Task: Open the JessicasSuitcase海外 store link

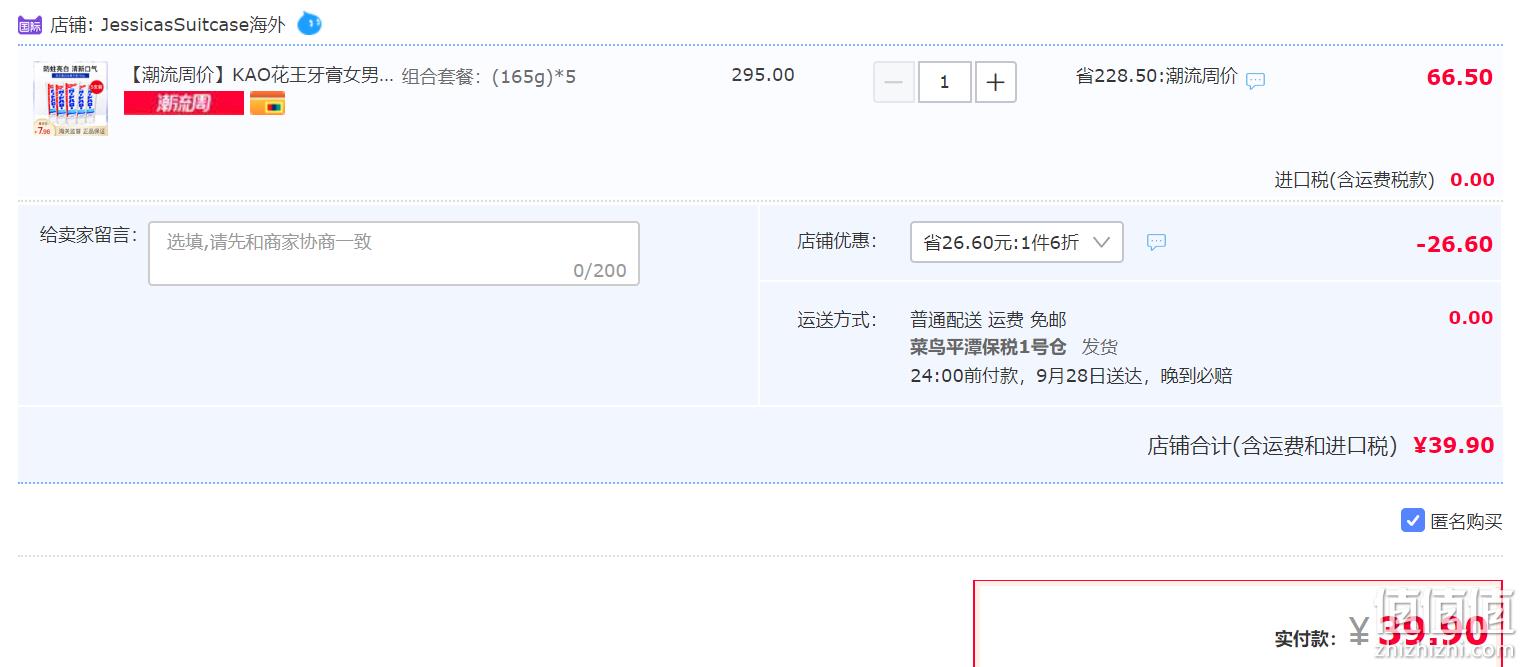Action: pyautogui.click(x=193, y=25)
